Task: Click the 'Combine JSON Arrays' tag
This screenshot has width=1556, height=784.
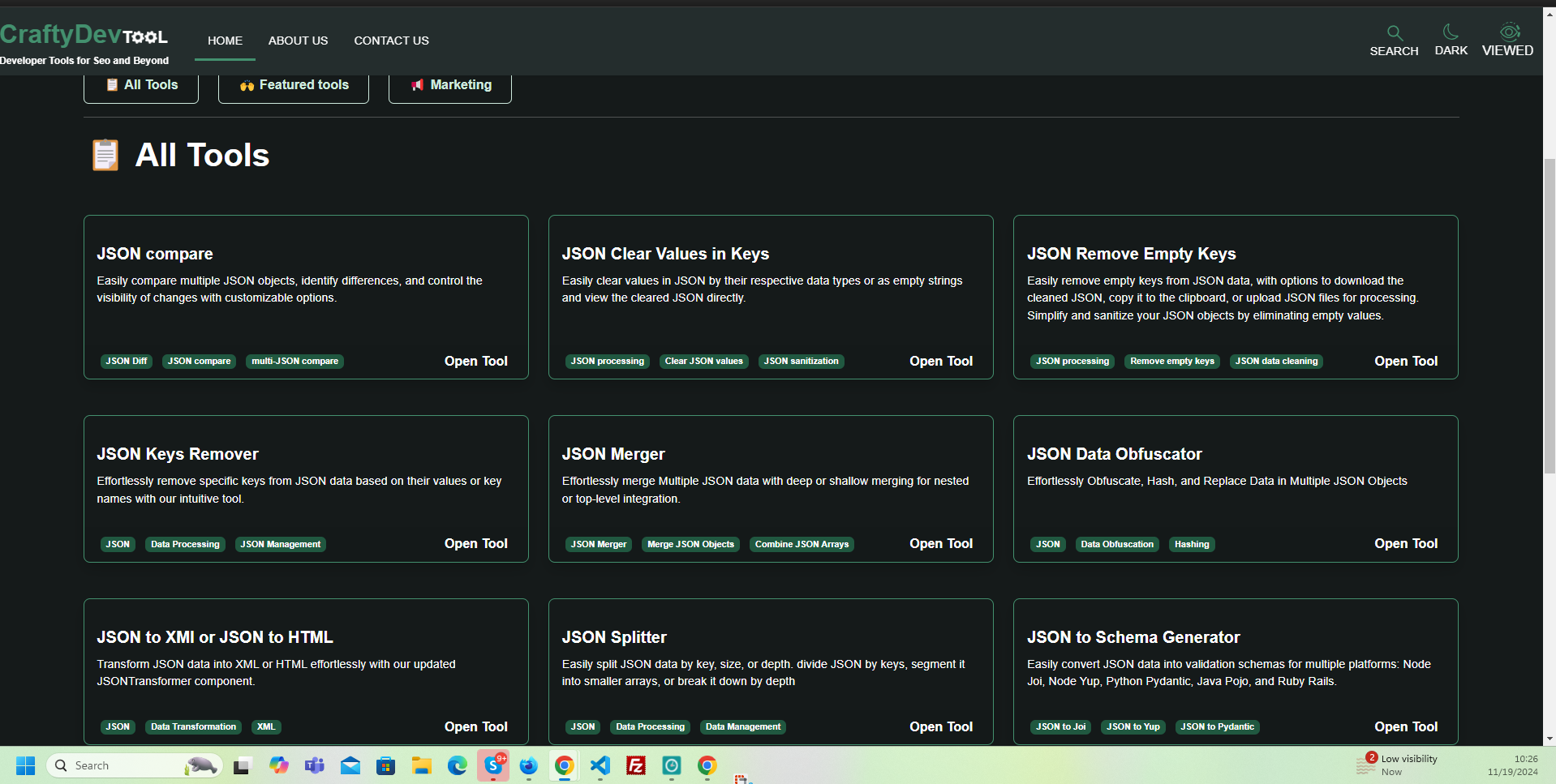Action: point(802,544)
